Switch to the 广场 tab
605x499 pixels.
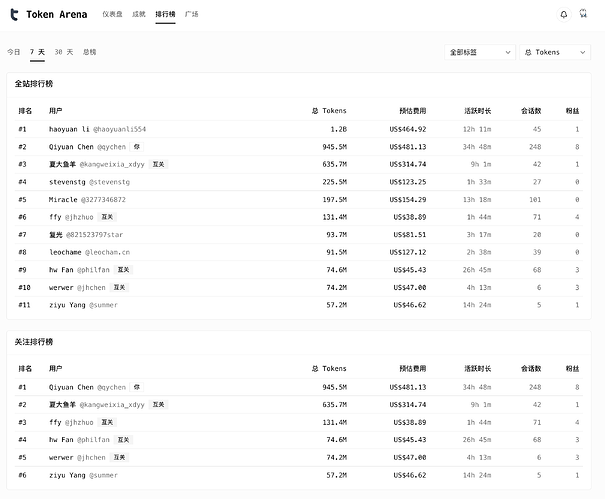pos(191,14)
